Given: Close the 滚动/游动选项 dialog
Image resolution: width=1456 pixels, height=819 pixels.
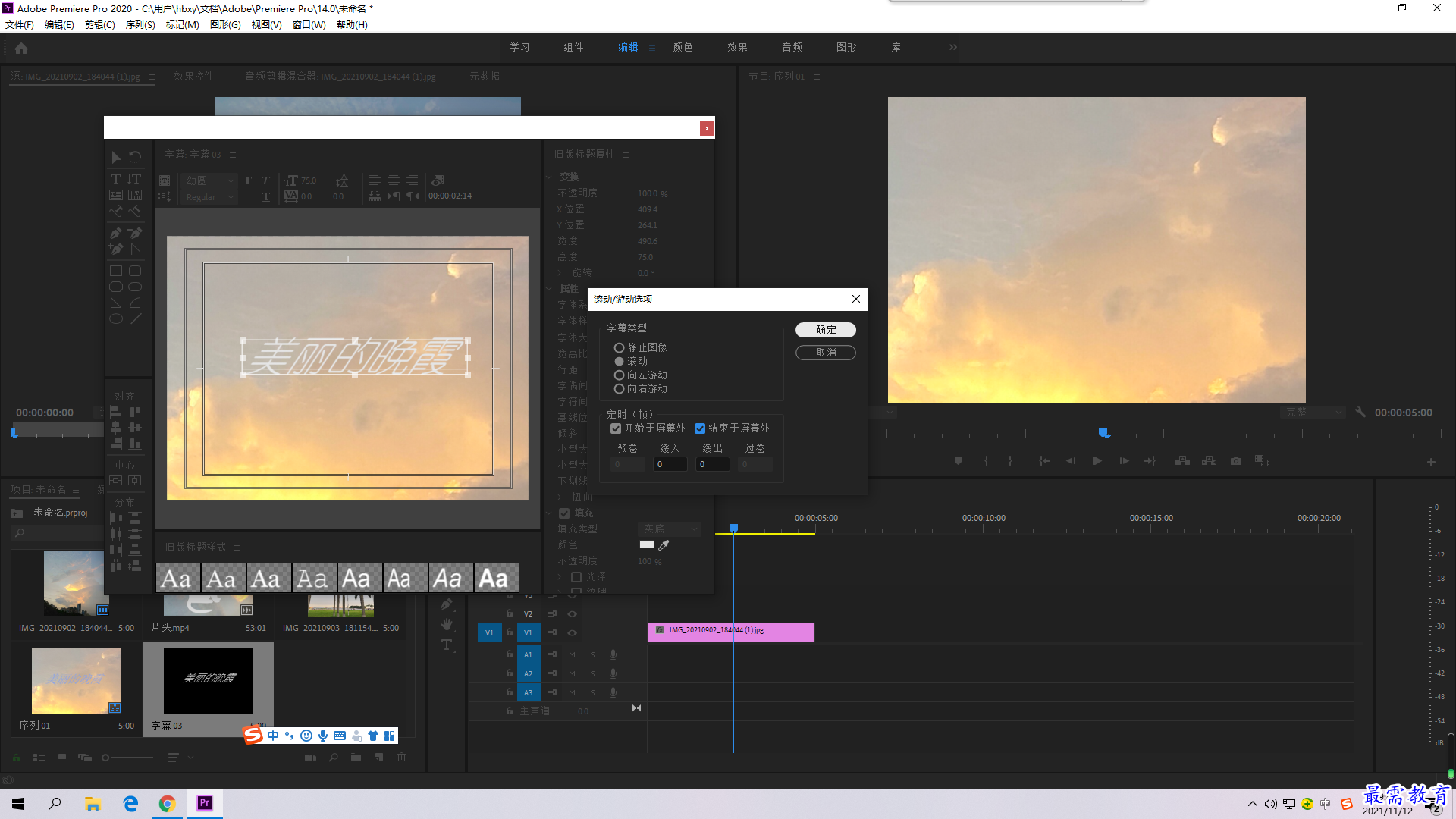Looking at the screenshot, I should 856,299.
